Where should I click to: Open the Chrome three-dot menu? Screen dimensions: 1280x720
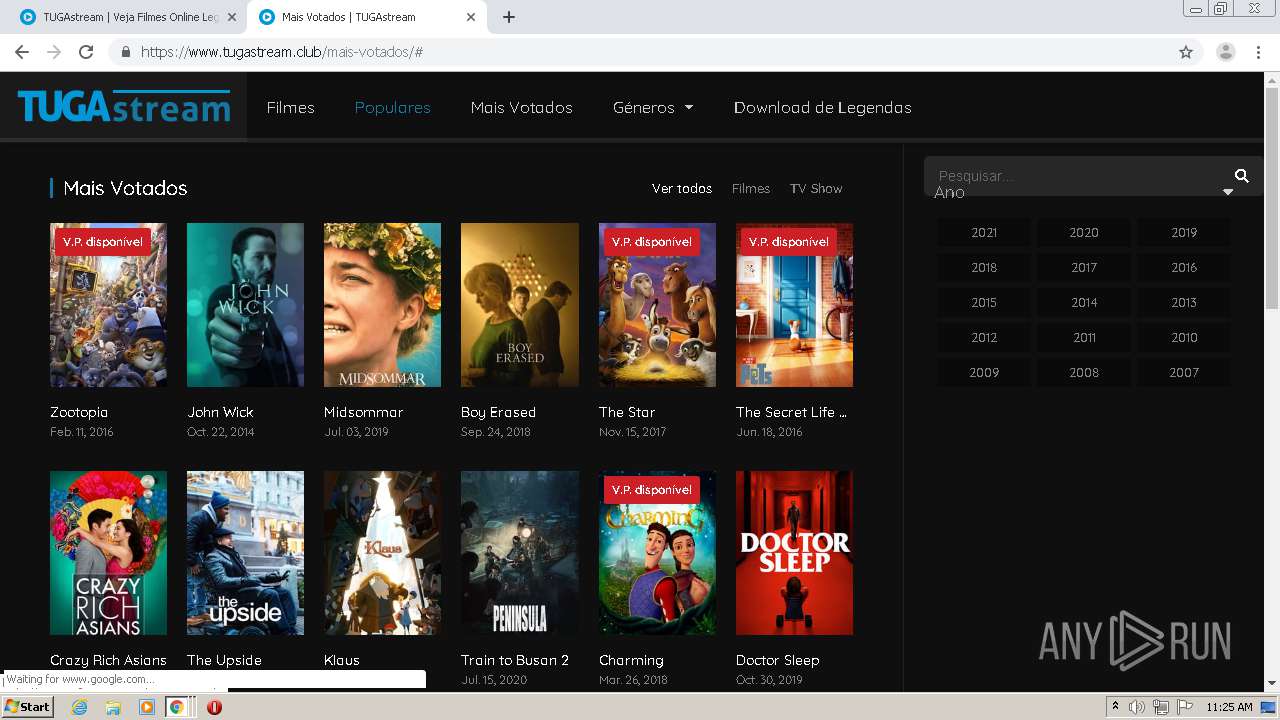tap(1259, 52)
